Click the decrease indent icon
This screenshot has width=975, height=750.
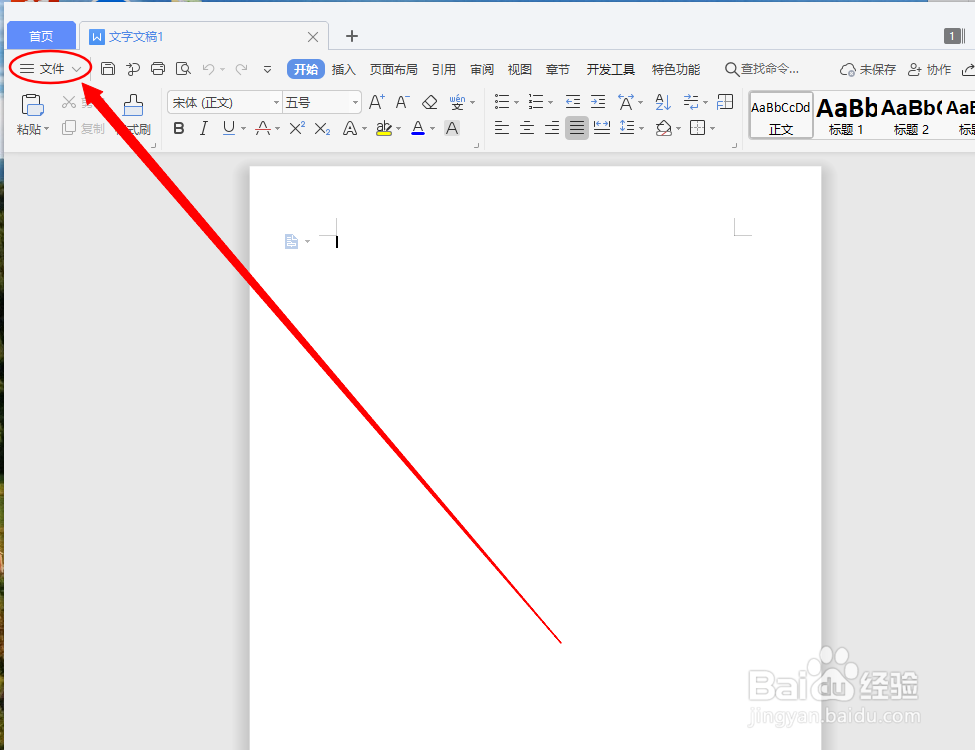click(x=573, y=101)
